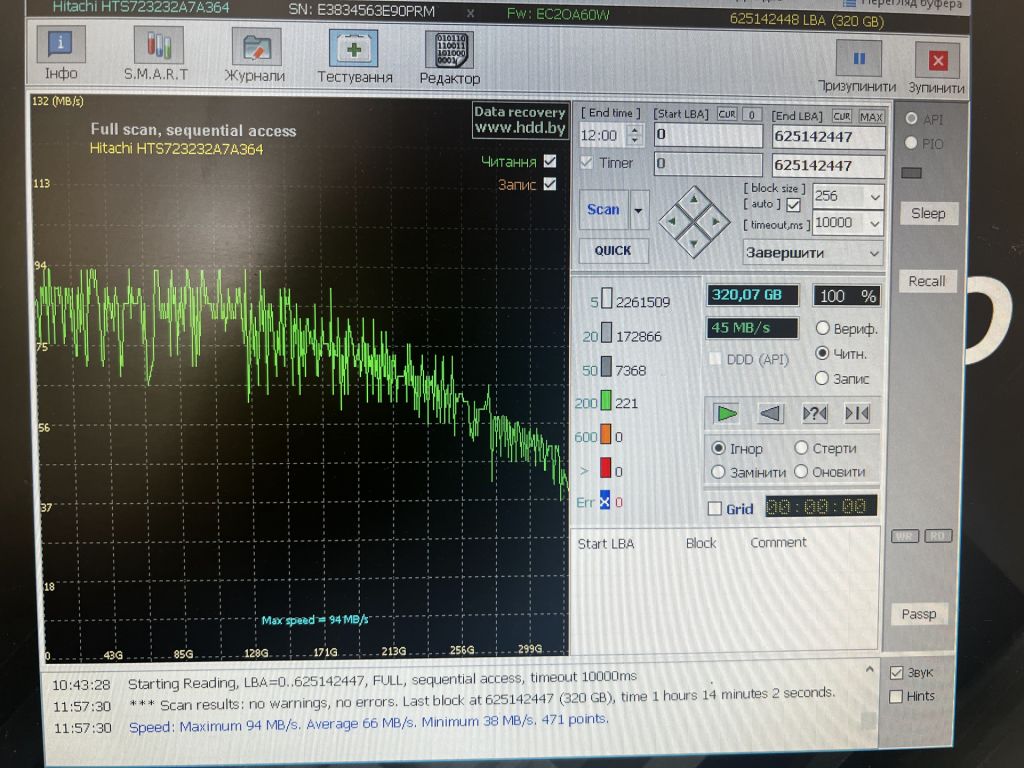Click the End LBA 625142447 top field
This screenshot has height=768, width=1024.
[x=828, y=136]
